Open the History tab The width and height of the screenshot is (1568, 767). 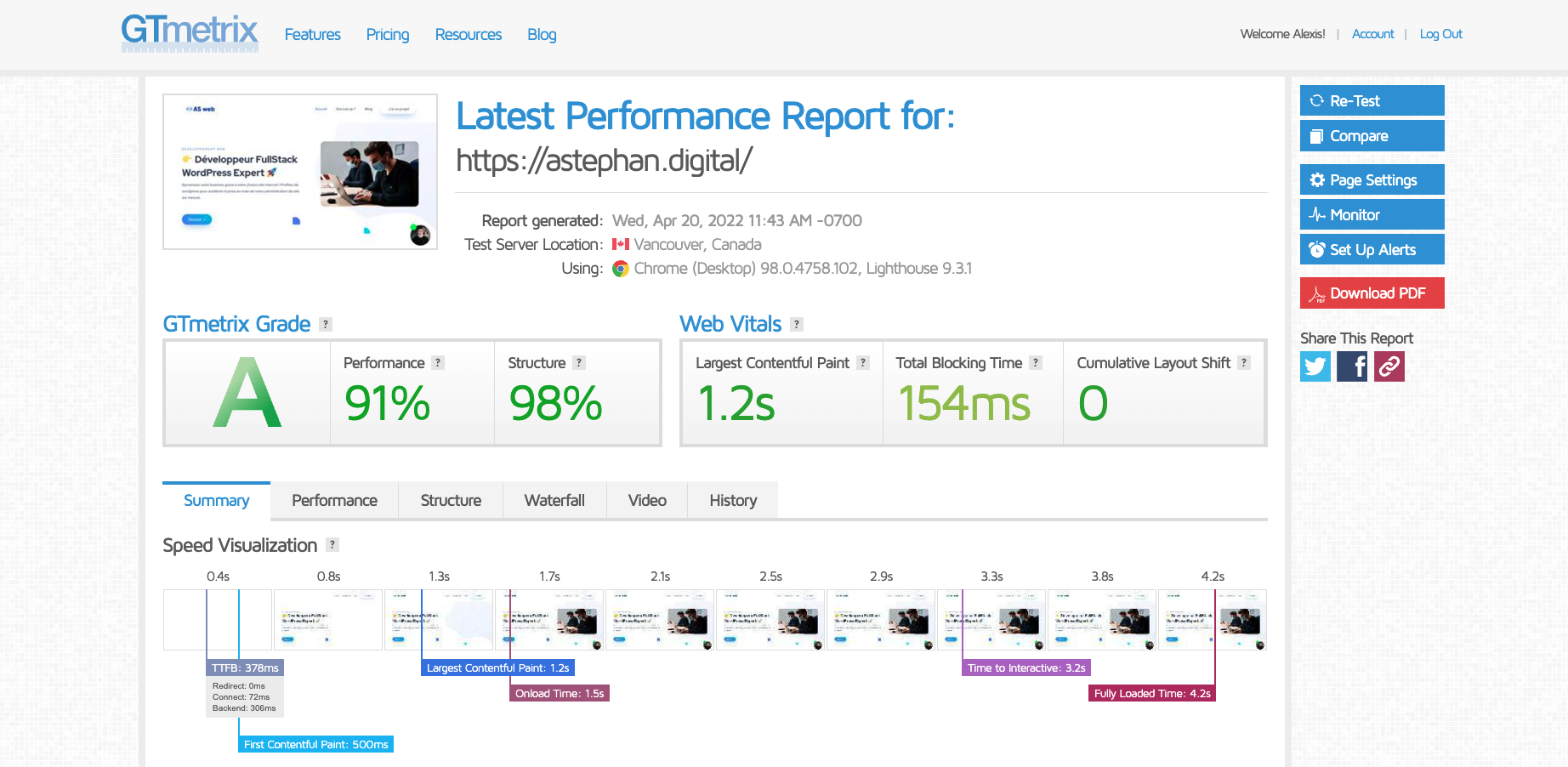(733, 501)
